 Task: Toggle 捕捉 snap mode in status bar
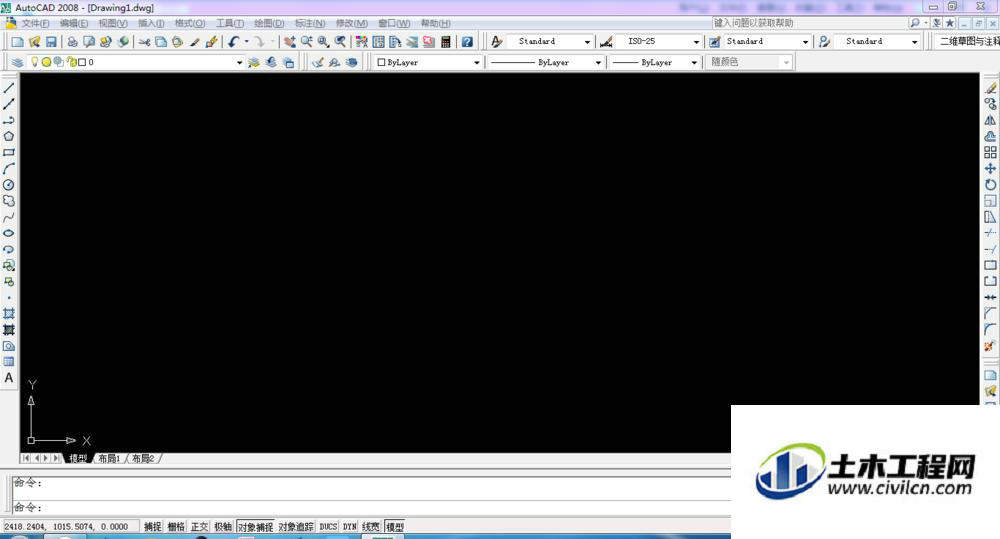[152, 527]
